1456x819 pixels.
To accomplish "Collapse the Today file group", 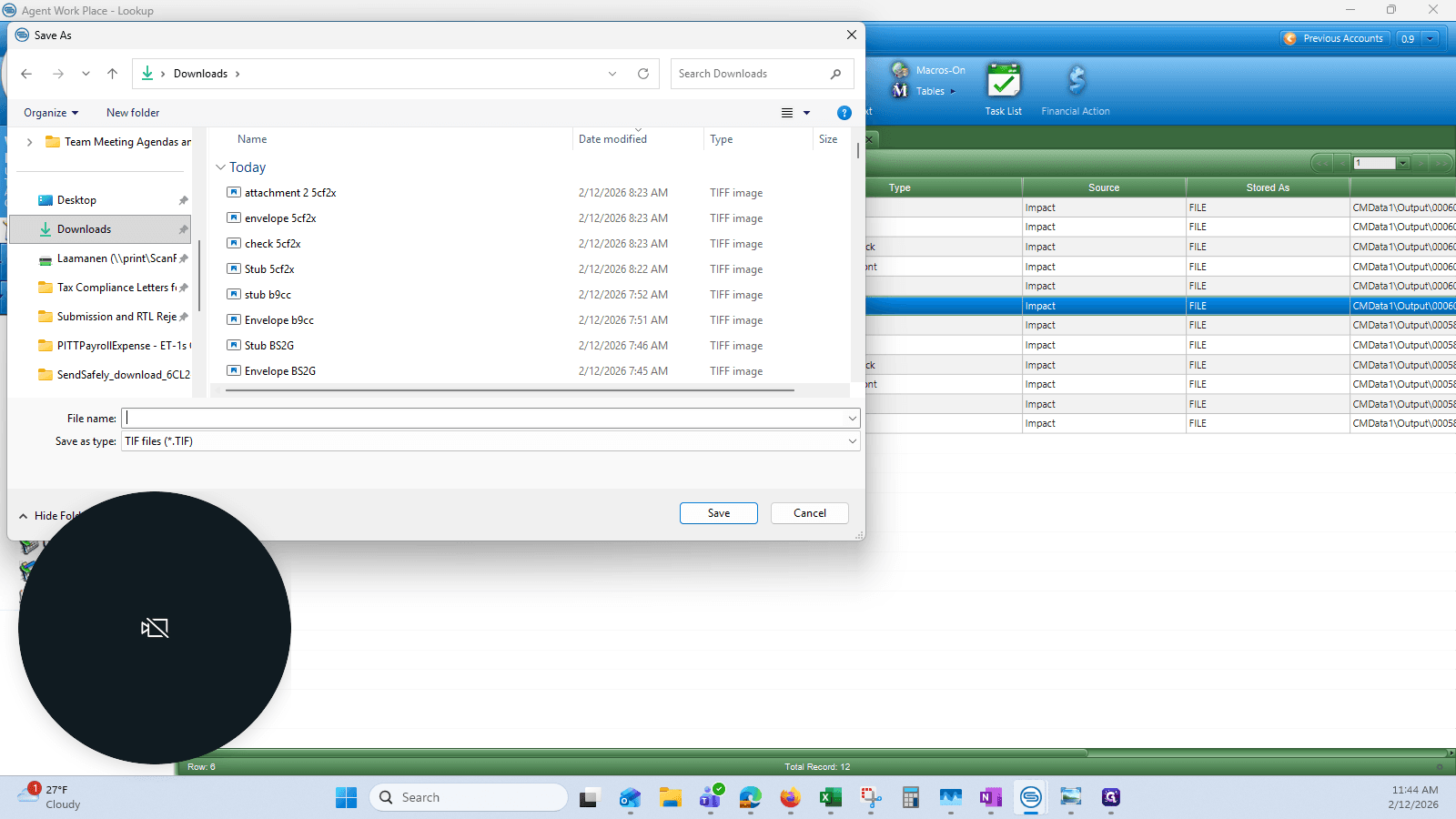I will (x=220, y=167).
